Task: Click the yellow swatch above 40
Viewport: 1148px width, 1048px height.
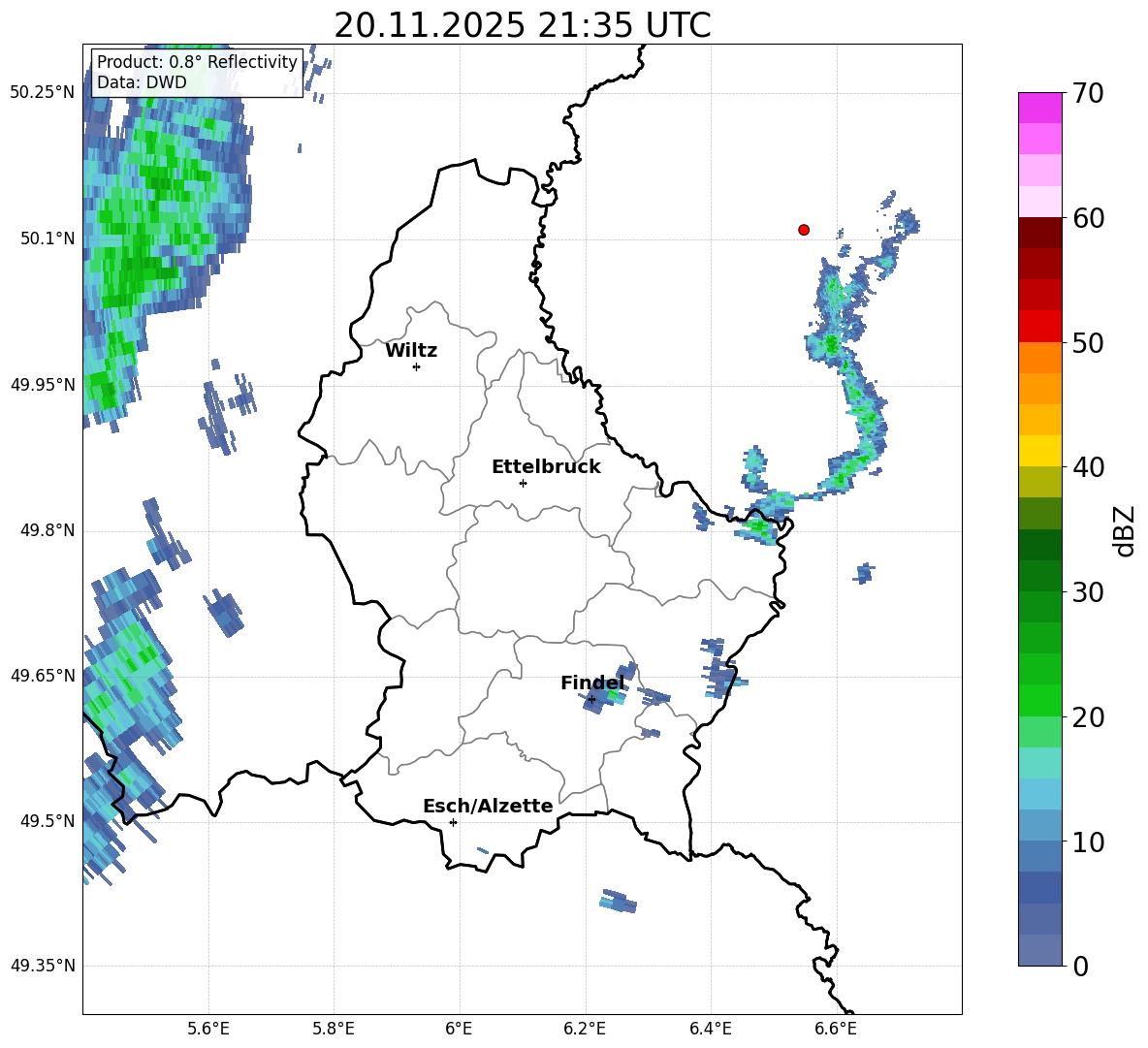Action: pos(1039,451)
